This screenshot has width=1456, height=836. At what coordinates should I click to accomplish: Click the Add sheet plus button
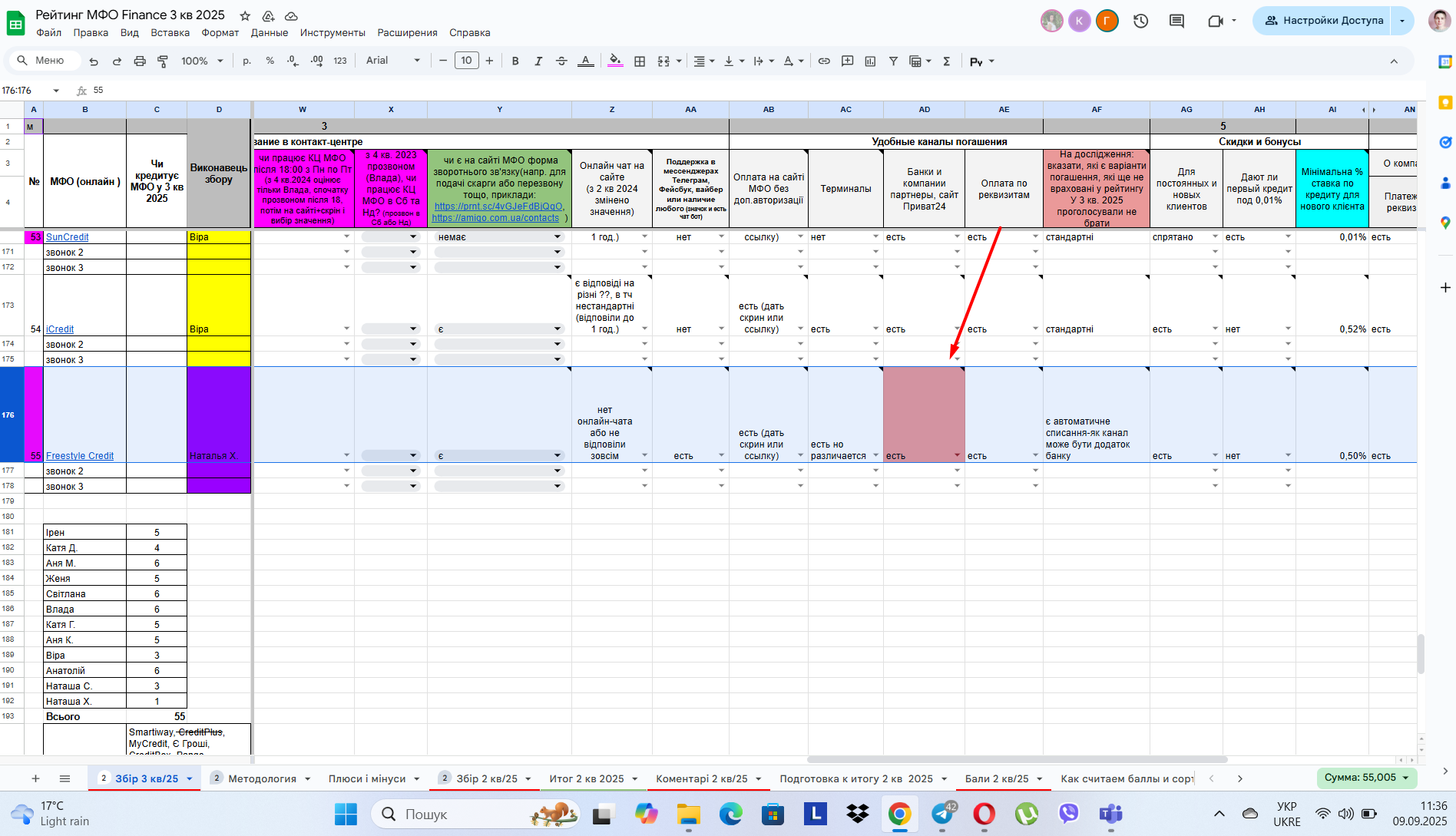click(x=35, y=778)
